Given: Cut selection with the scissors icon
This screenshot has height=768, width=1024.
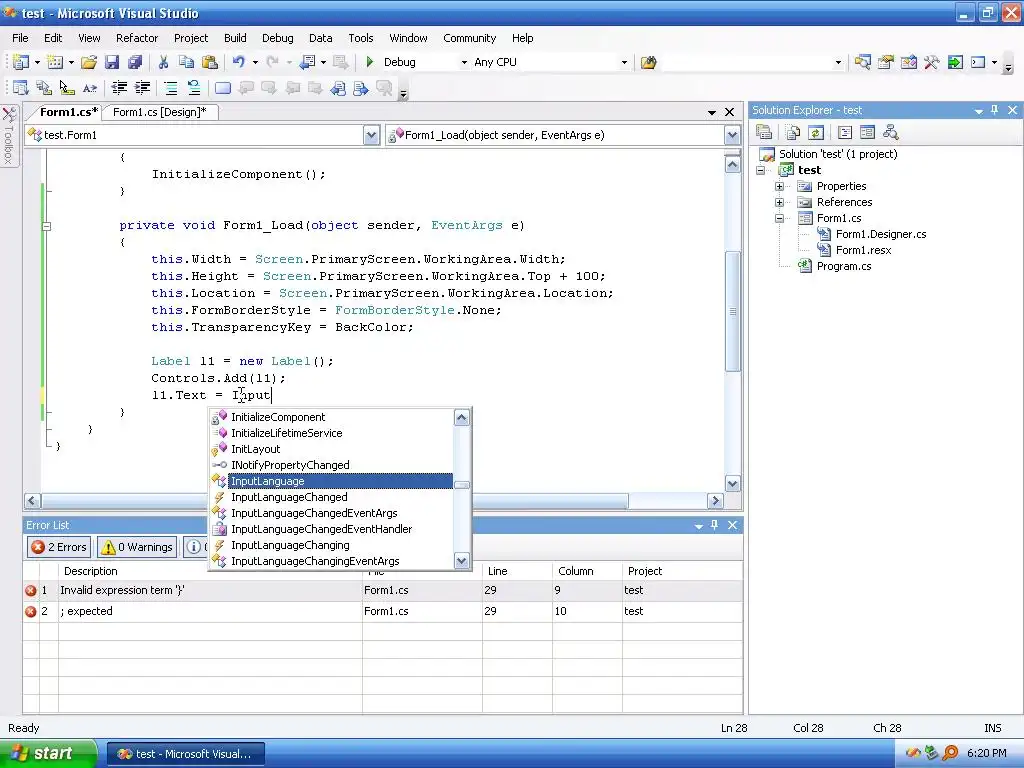Looking at the screenshot, I should (163, 62).
